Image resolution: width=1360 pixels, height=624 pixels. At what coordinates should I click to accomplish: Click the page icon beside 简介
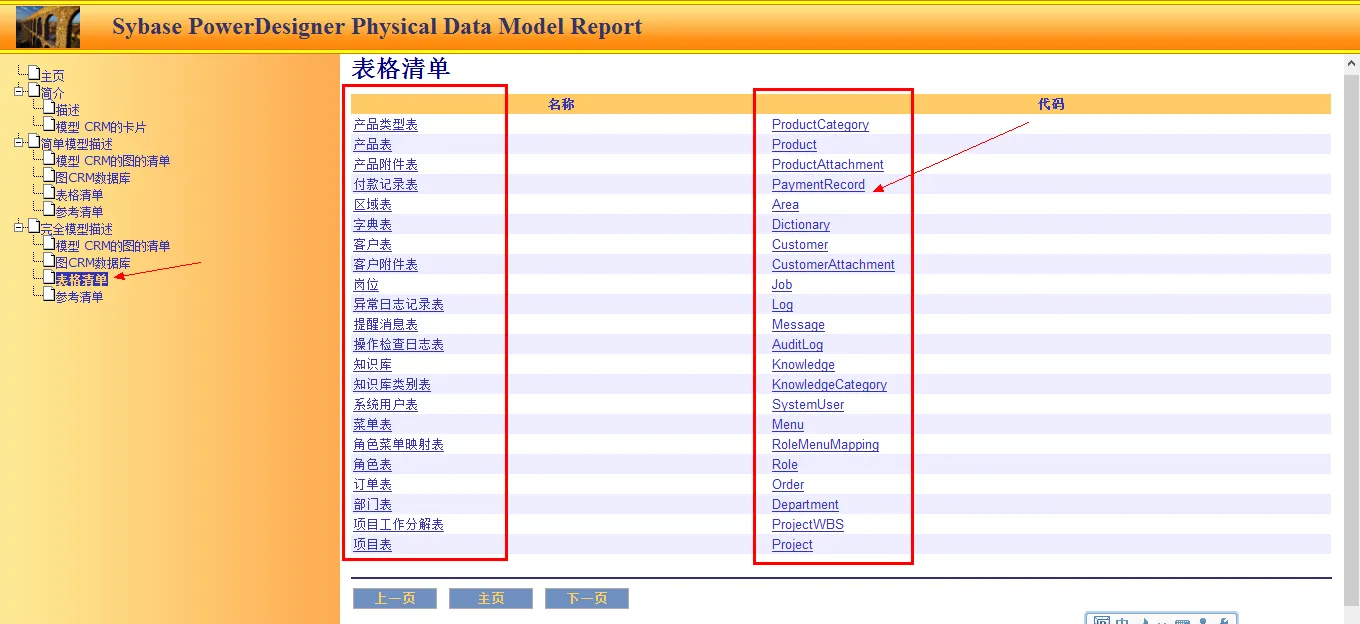[34, 91]
